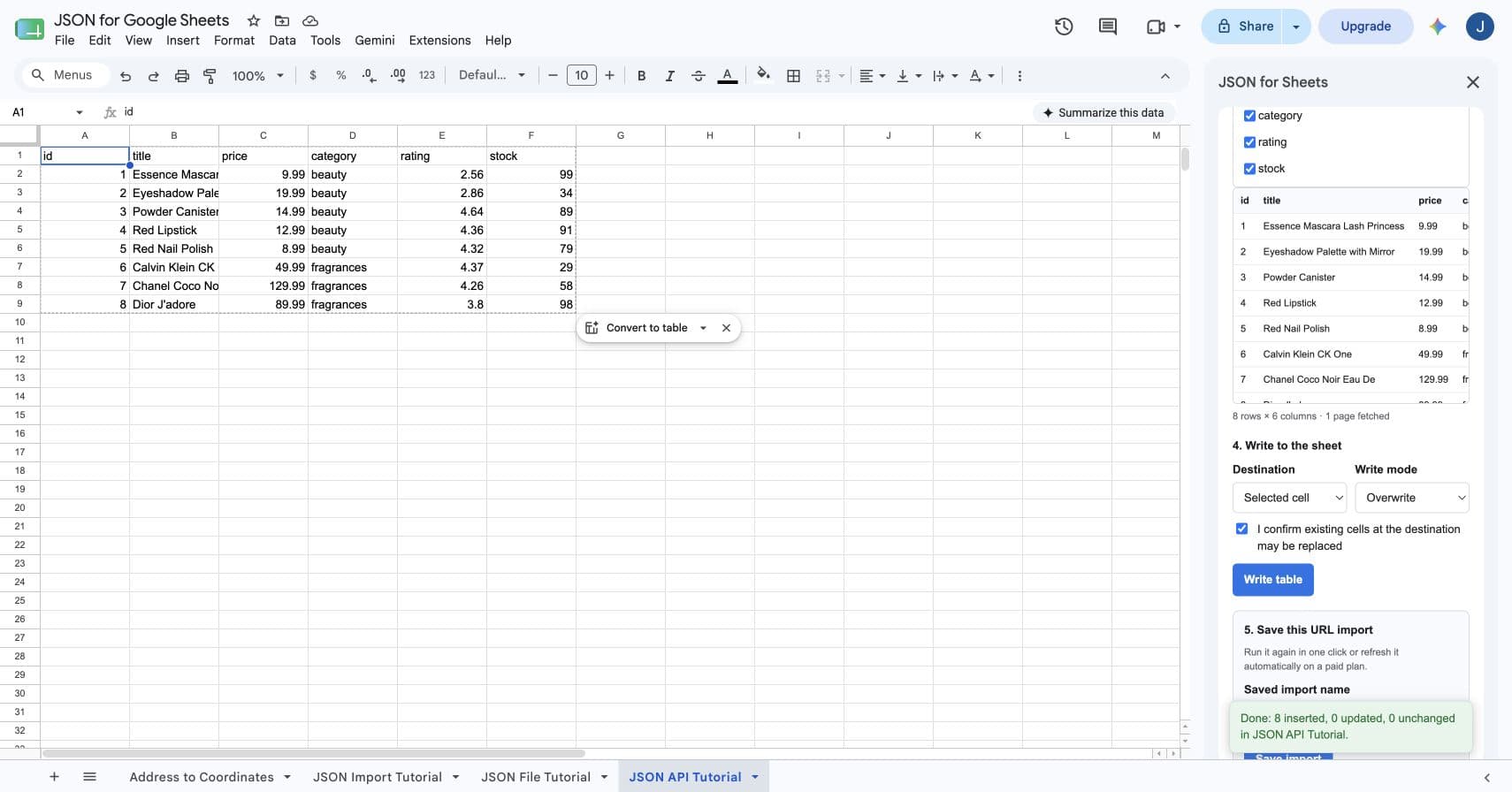Open the text color picker
Viewport: 1512px width, 792px height.
point(727,76)
